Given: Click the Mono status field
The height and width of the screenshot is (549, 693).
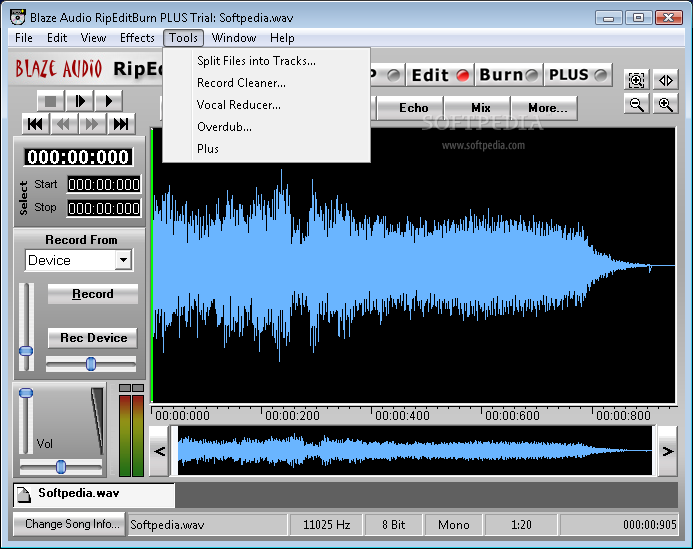Looking at the screenshot, I should pos(453,525).
